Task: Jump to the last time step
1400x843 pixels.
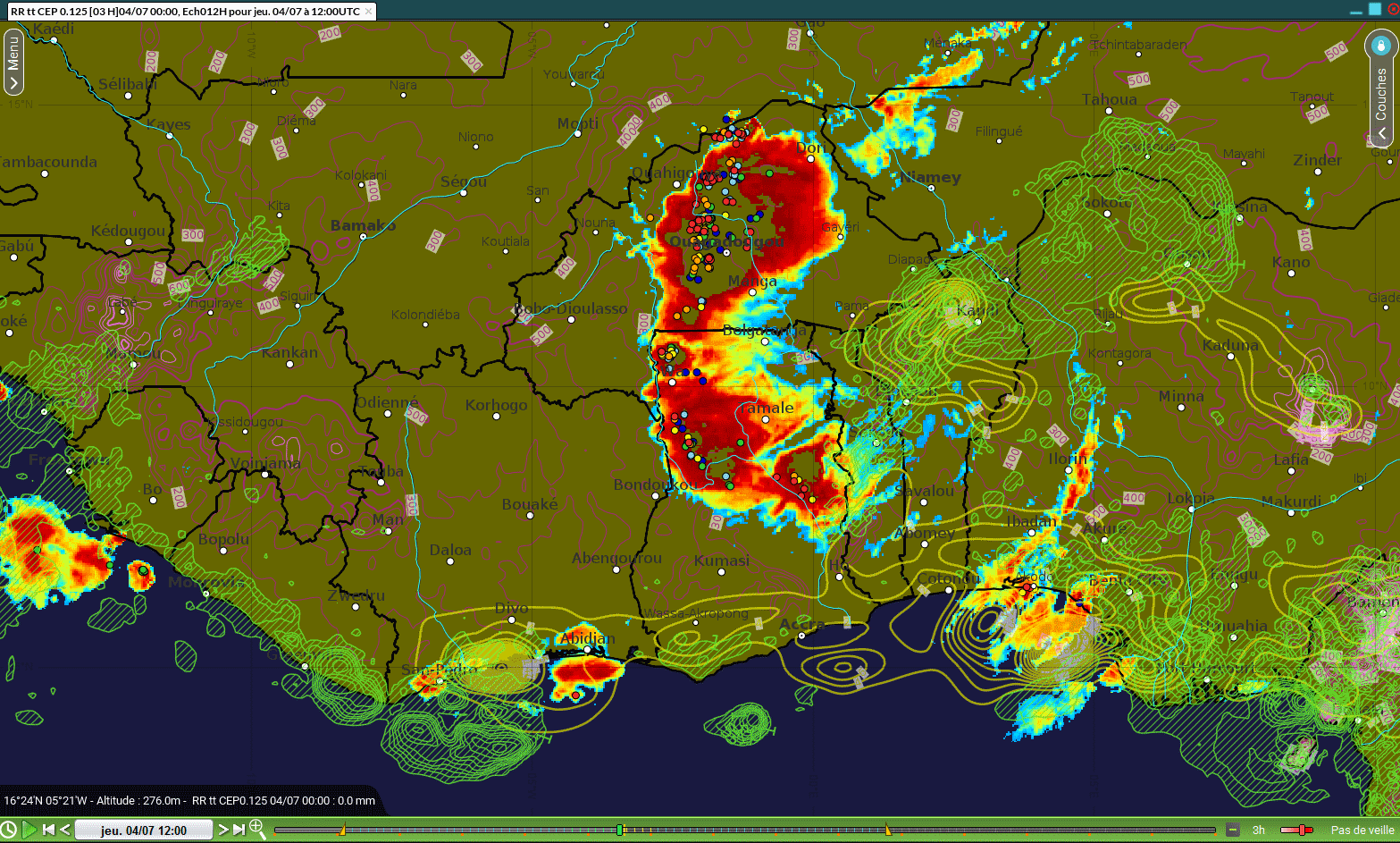Action: [239, 830]
